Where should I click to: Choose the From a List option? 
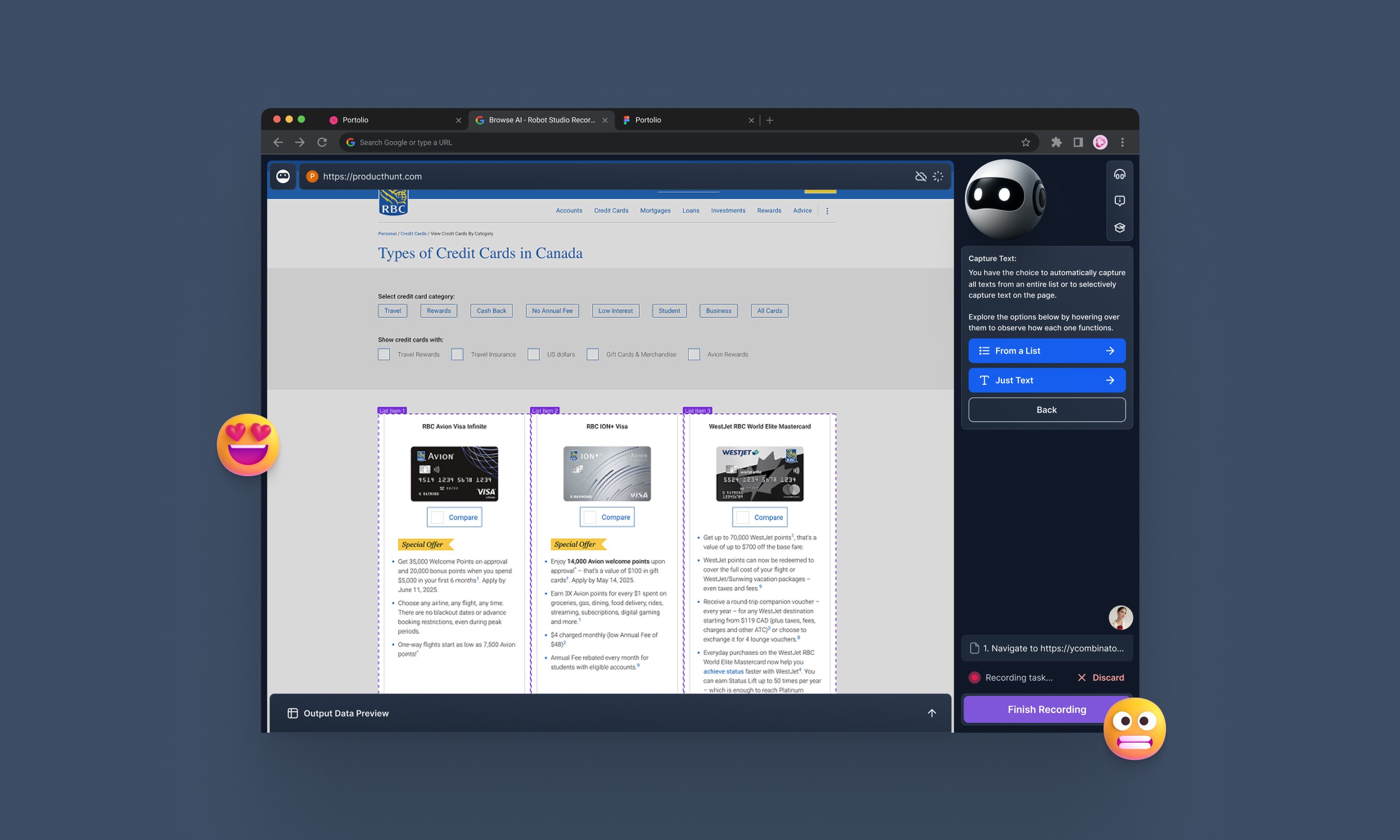click(x=1046, y=351)
